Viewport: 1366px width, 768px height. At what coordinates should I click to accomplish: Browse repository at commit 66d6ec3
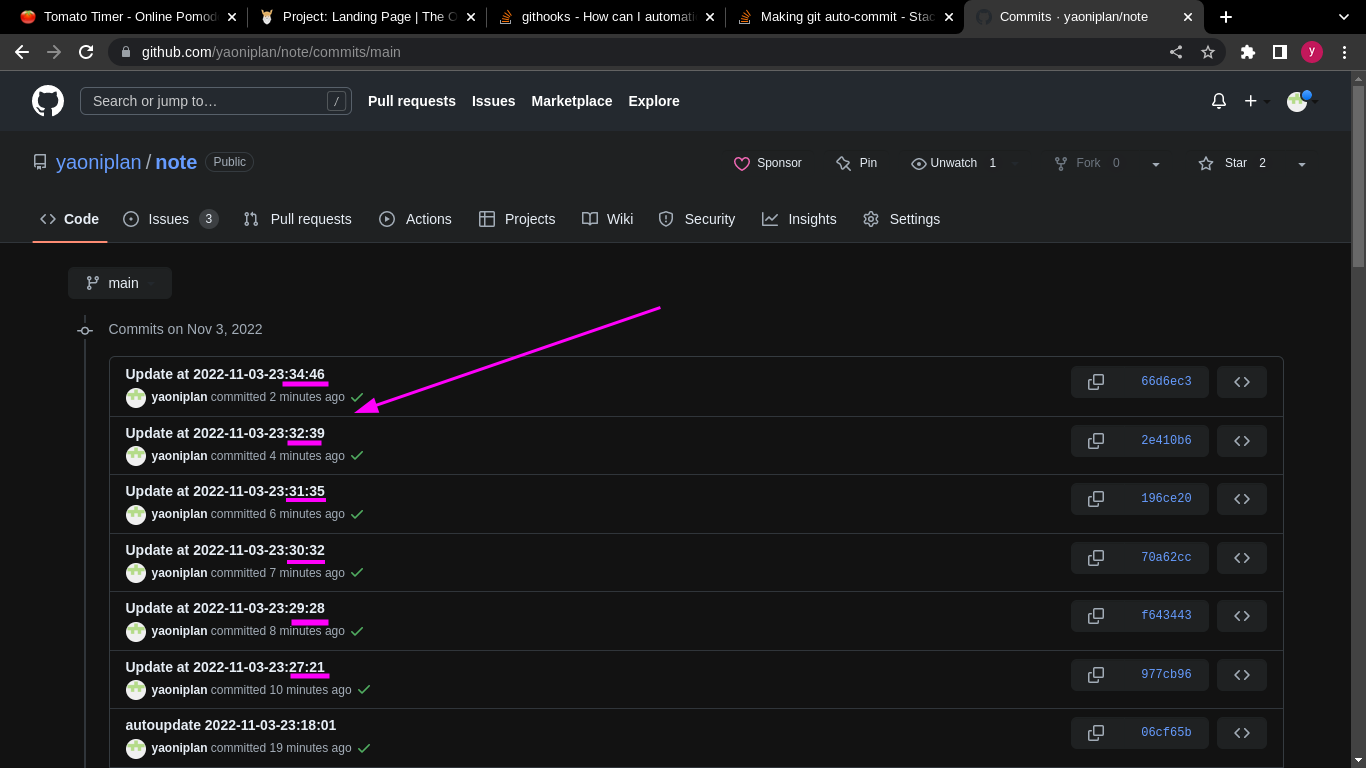coord(1242,382)
